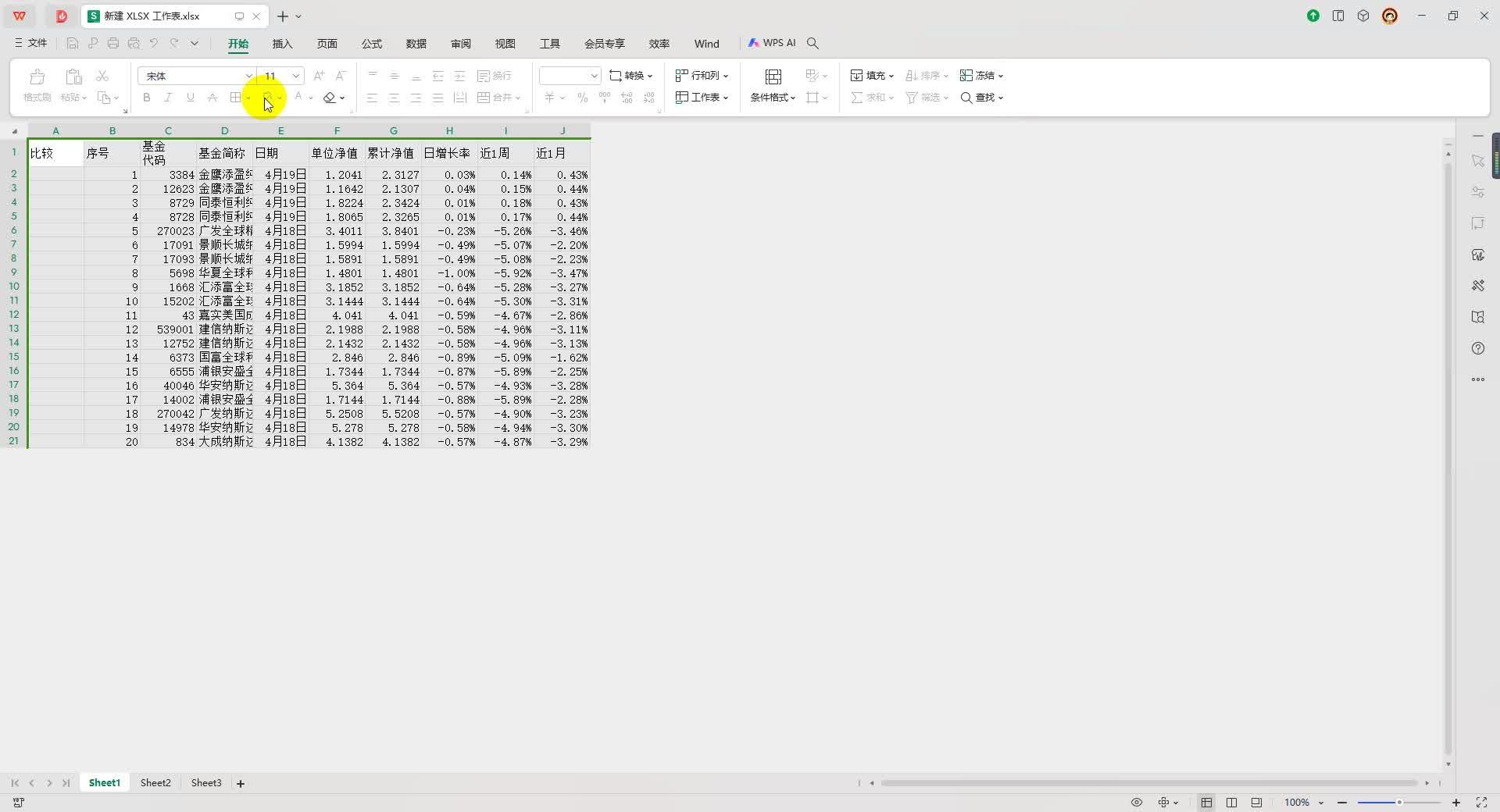Click the fill color bucket button

coord(268,98)
